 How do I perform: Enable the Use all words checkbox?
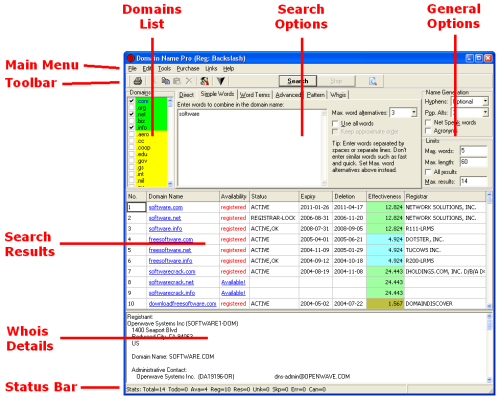pyautogui.click(x=335, y=124)
